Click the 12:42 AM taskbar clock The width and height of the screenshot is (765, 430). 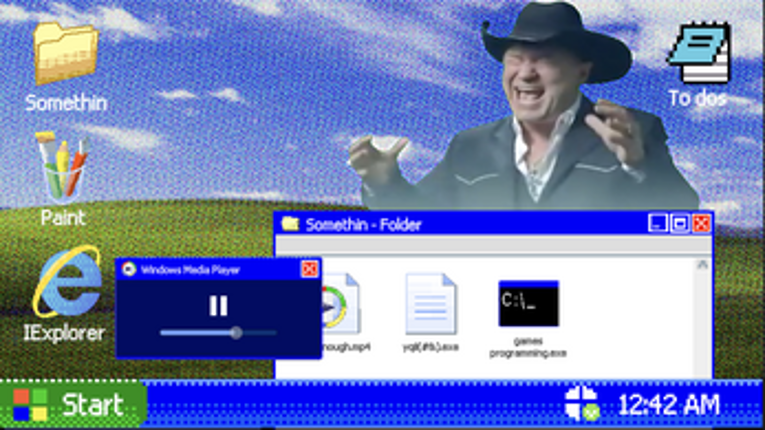pos(669,405)
